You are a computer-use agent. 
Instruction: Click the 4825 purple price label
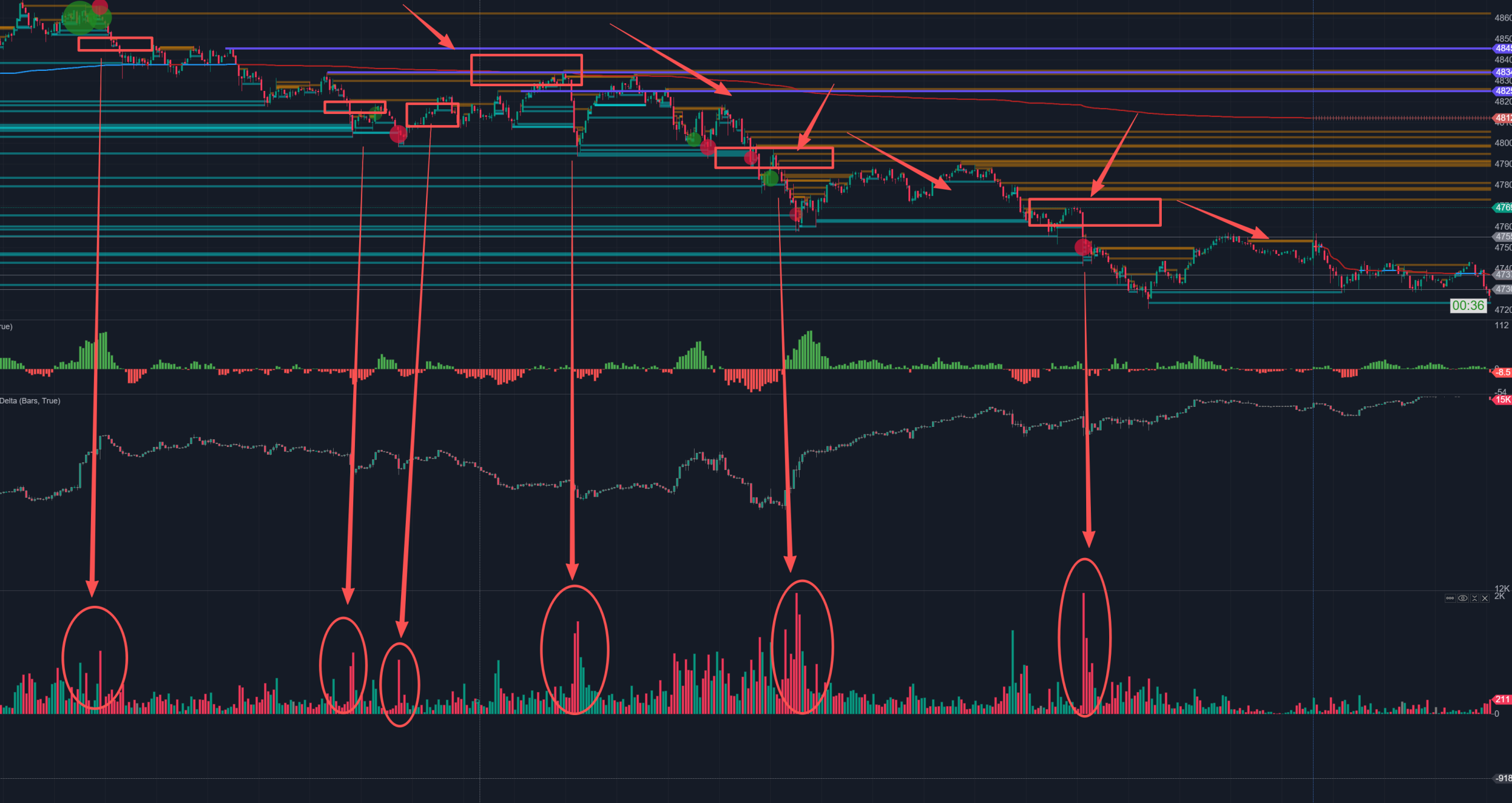tap(1503, 91)
